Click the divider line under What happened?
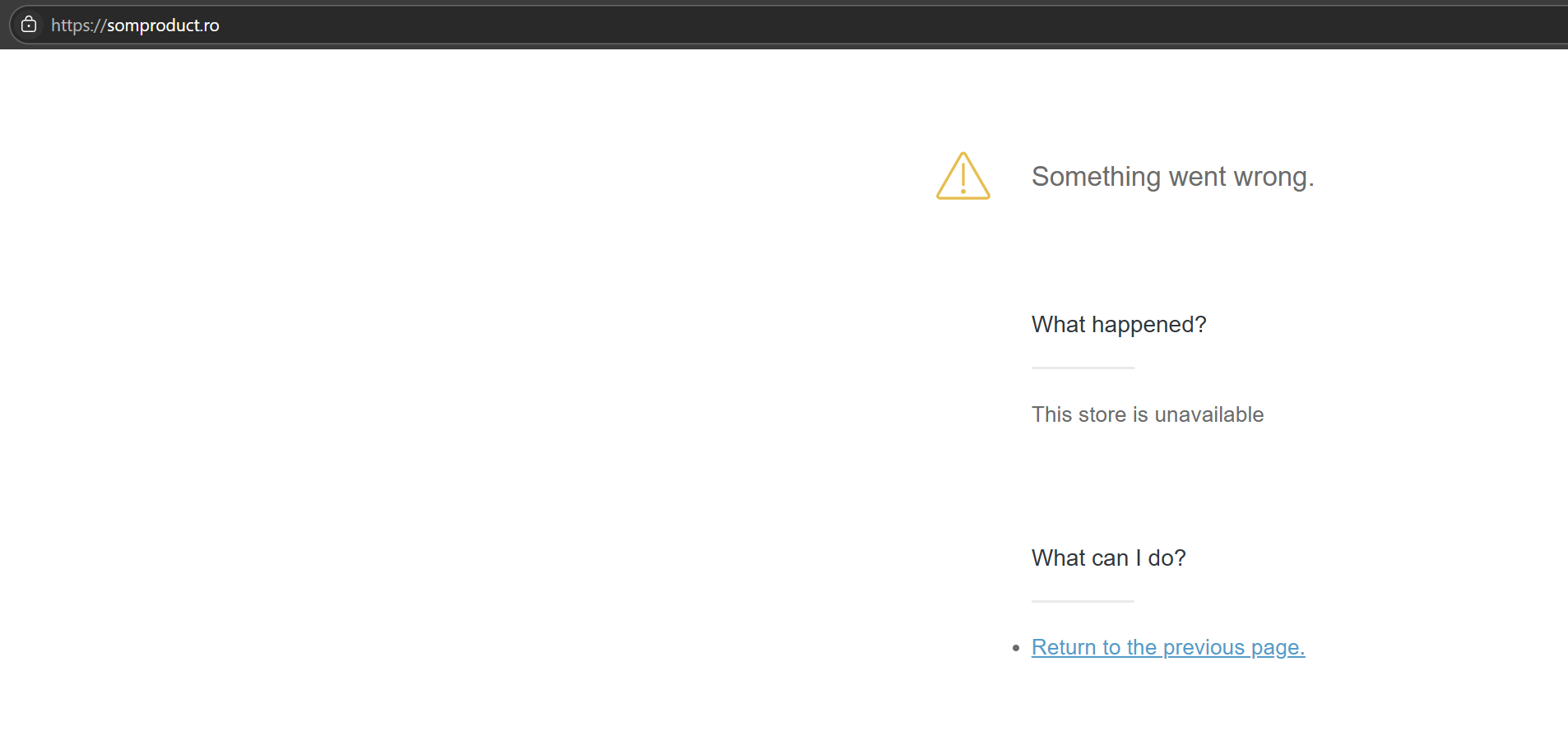The image size is (1568, 731). point(1083,368)
